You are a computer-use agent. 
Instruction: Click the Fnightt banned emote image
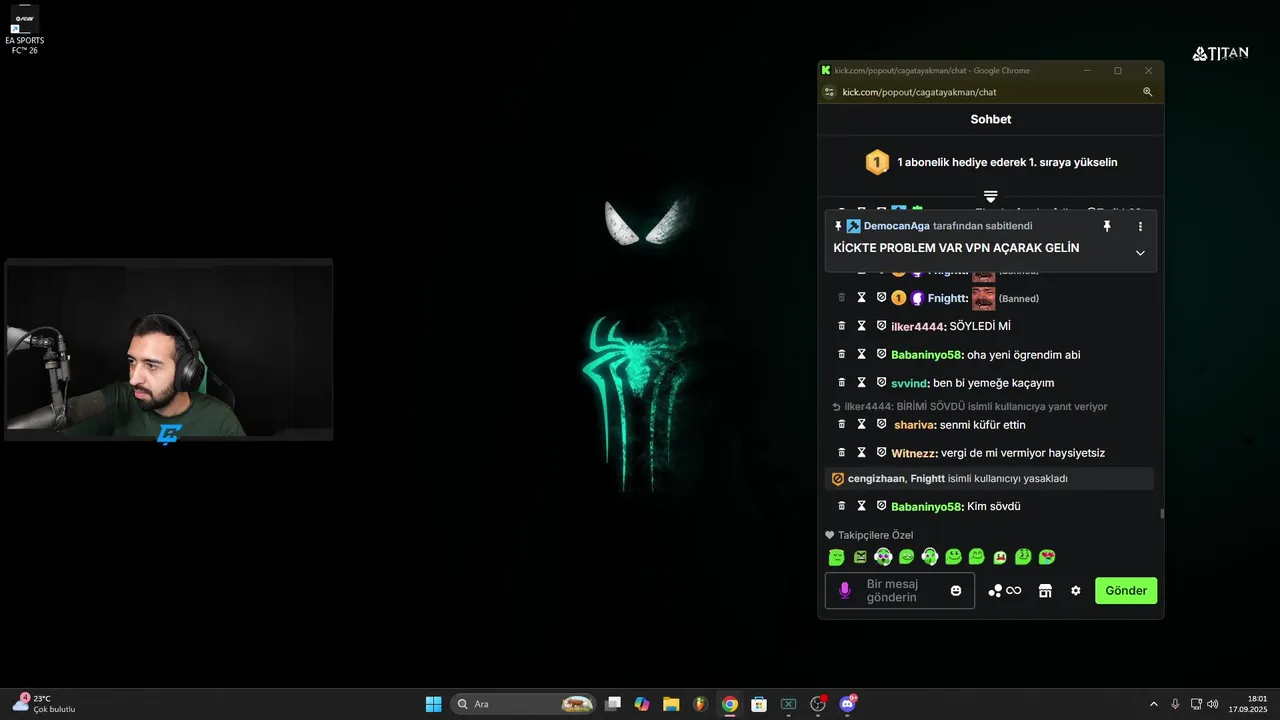pyautogui.click(x=983, y=298)
